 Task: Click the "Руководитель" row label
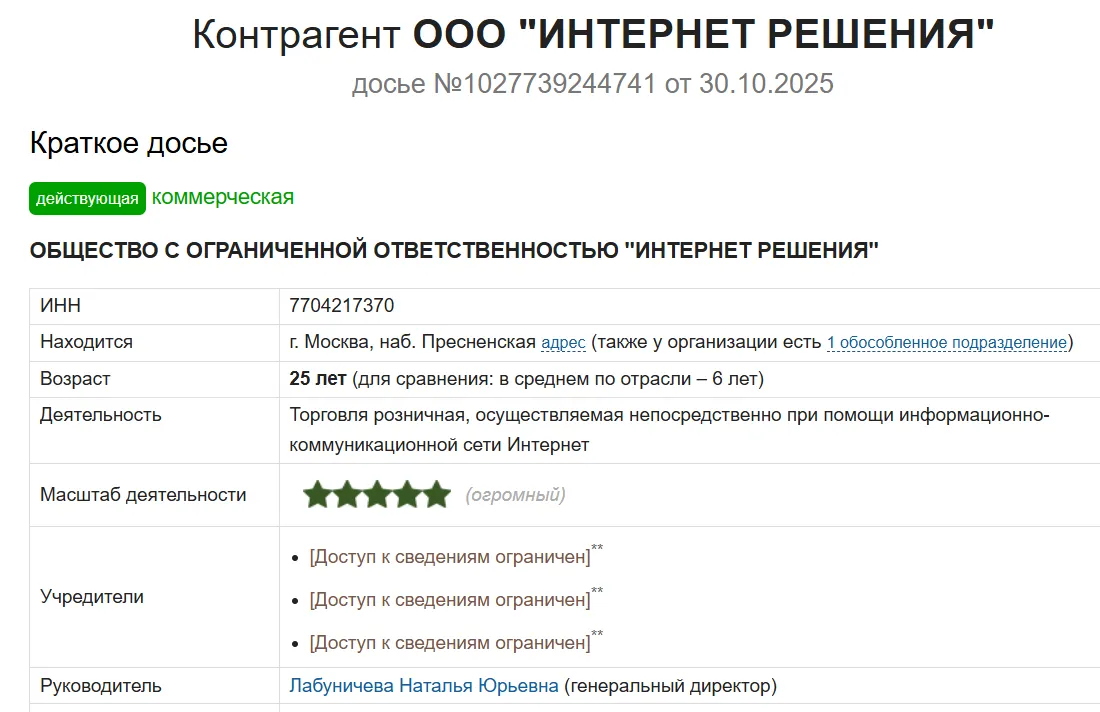pyautogui.click(x=100, y=685)
